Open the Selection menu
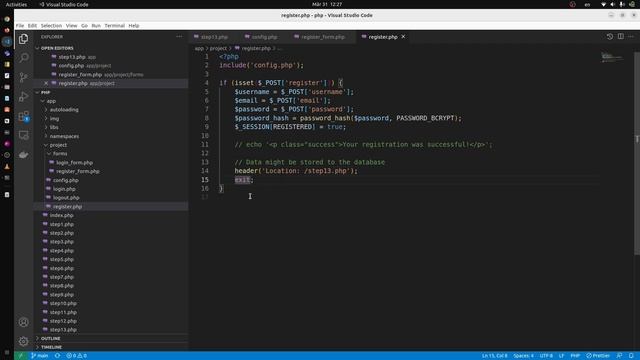 click(x=51, y=25)
